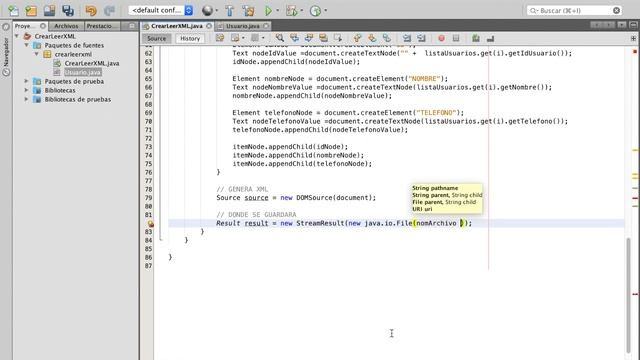Click the Comment code icon
This screenshot has width=640, height=360.
(476, 38)
